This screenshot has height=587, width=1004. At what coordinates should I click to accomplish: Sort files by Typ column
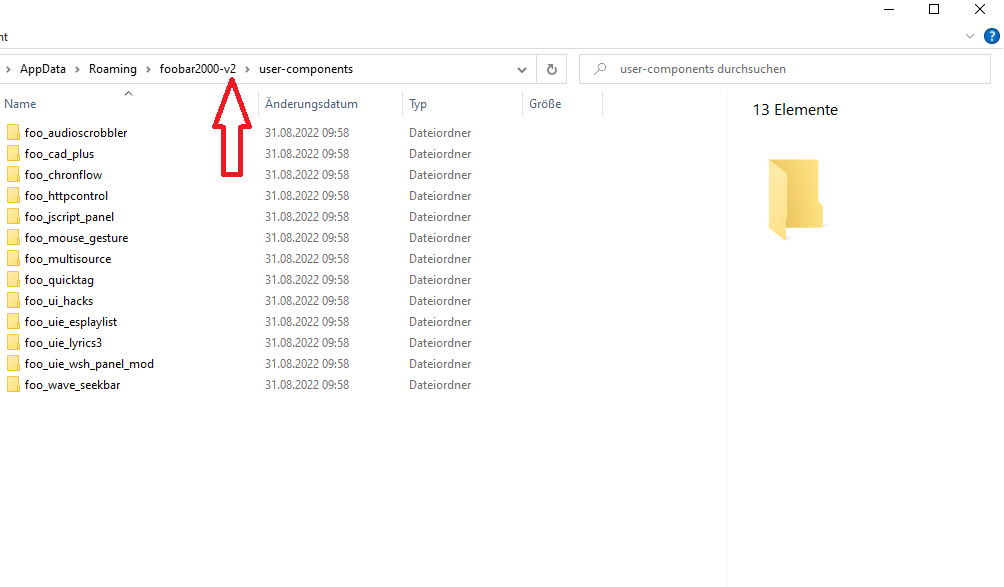pos(418,104)
